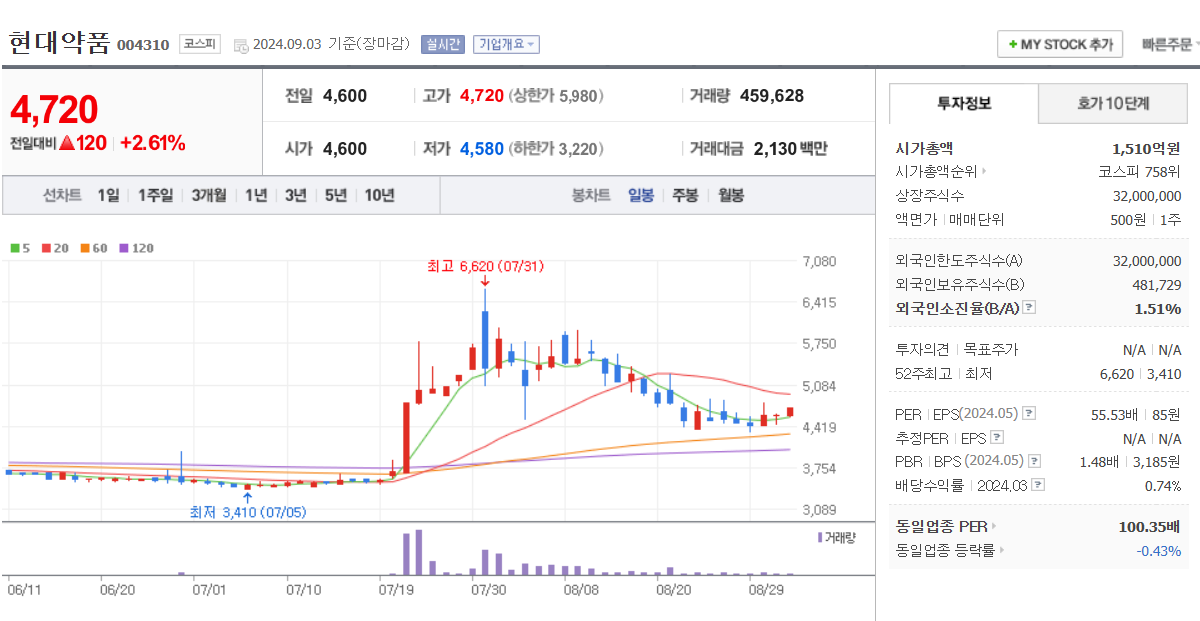This screenshot has height=621, width=1200.
Task: Click the 동일업종 등락률 value -0.43%
Action: pos(1158,550)
